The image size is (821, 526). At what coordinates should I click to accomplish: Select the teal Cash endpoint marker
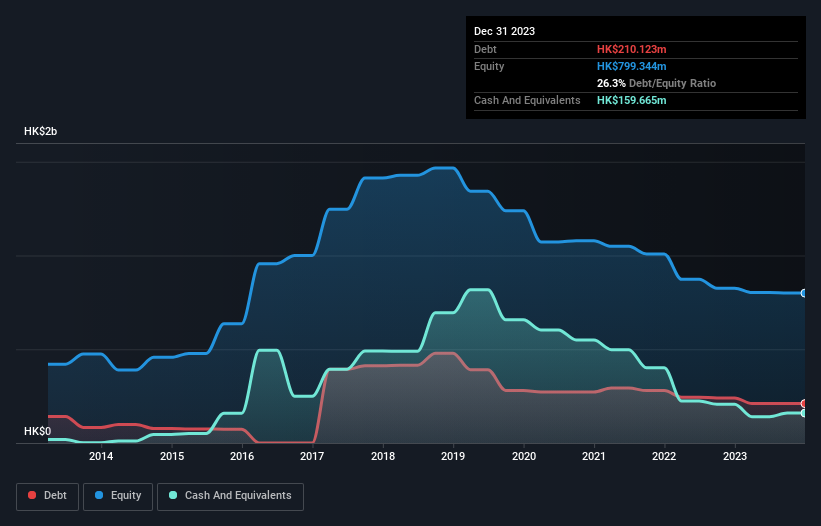coord(804,413)
